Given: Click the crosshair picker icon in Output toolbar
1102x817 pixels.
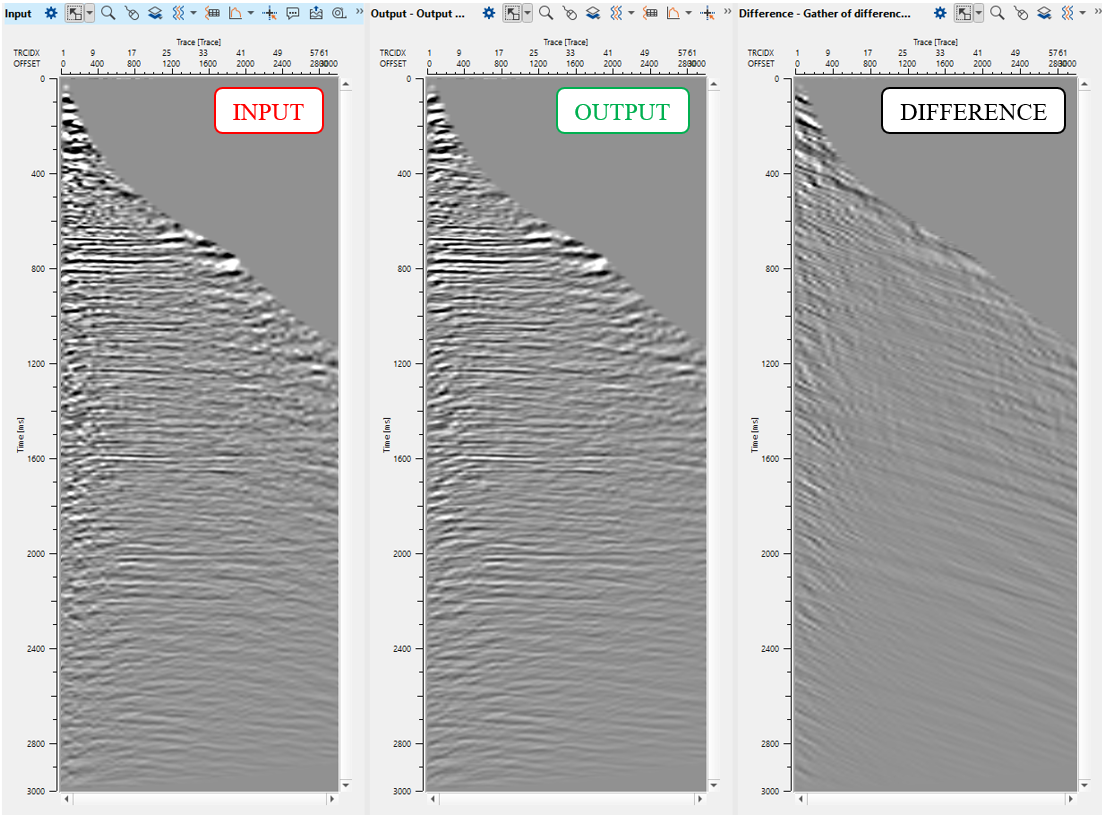Looking at the screenshot, I should (x=708, y=14).
